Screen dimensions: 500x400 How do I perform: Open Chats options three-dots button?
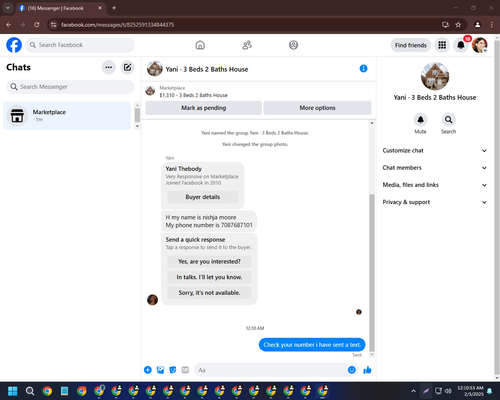tap(108, 67)
